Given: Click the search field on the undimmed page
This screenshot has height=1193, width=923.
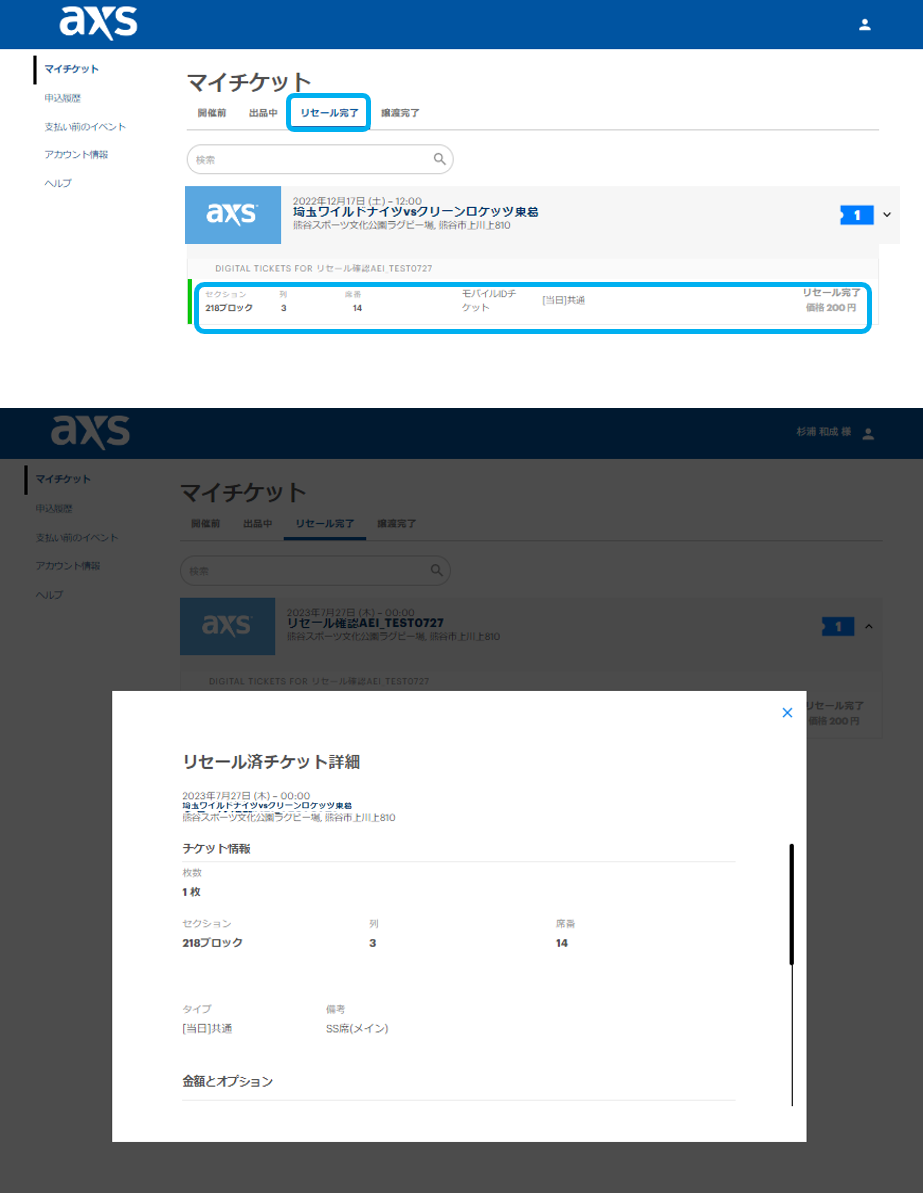Looking at the screenshot, I should (x=310, y=159).
